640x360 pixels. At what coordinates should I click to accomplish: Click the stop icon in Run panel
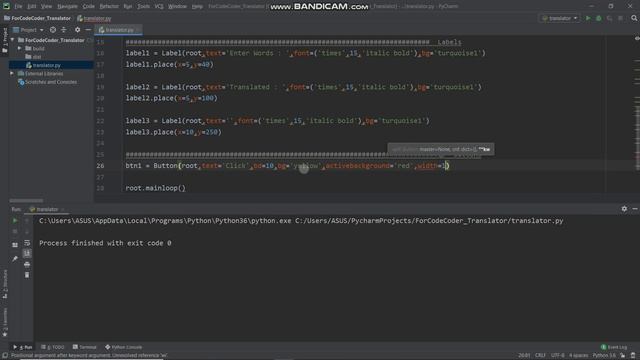tap(15, 231)
